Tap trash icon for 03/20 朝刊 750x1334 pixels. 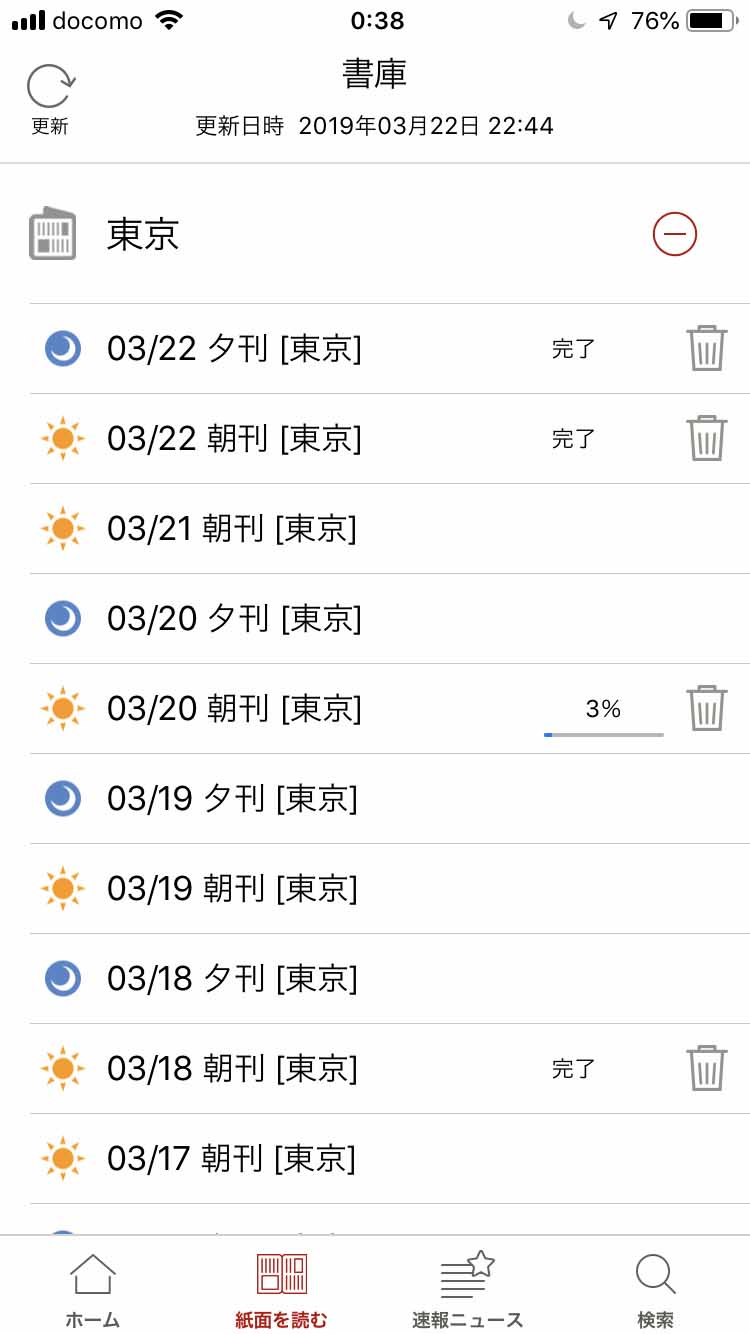click(706, 708)
